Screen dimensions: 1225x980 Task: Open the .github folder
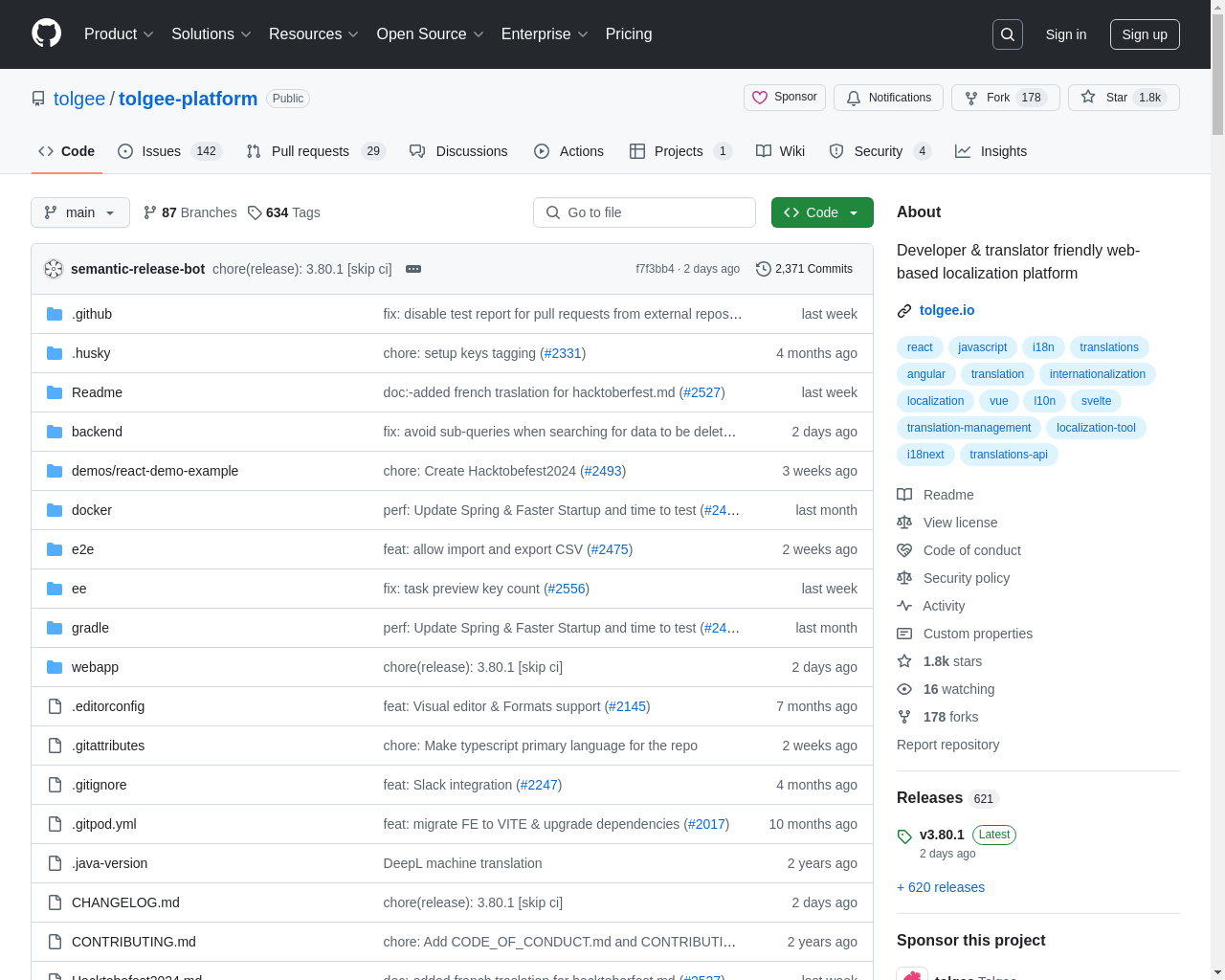tap(92, 314)
